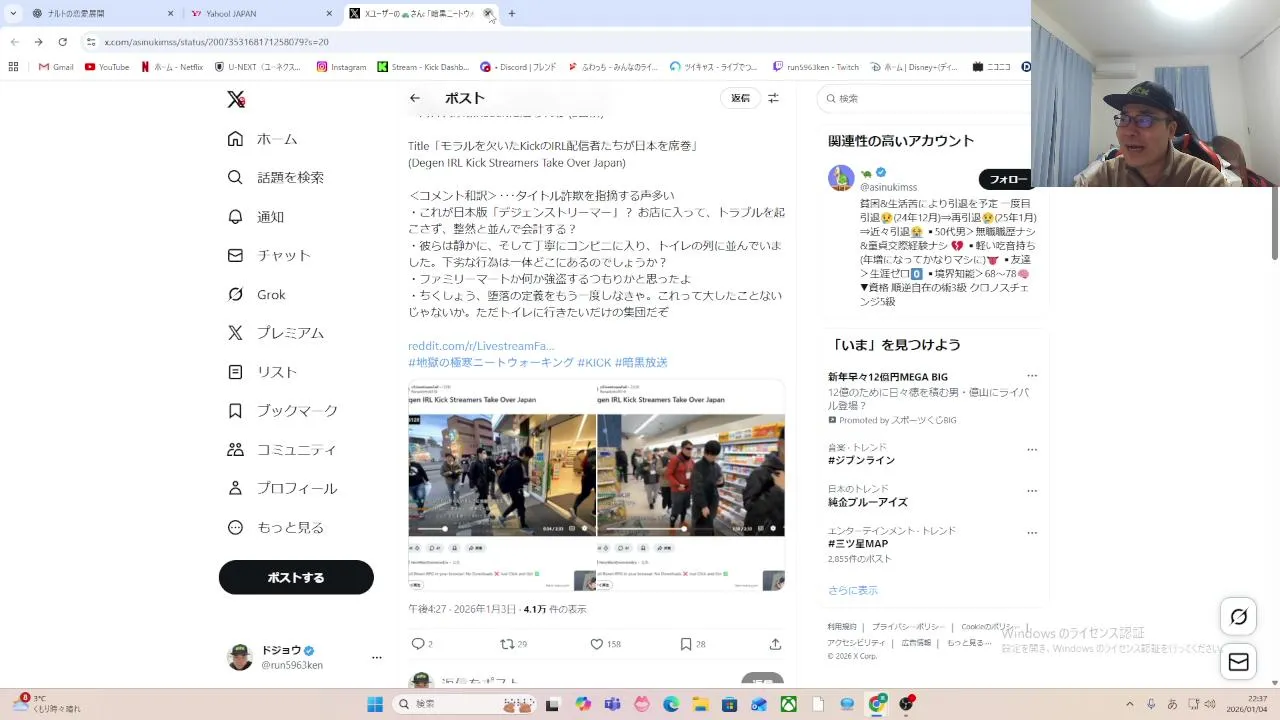This screenshot has width=1280, height=720.
Task: Expand もっと見る sidebar menu
Action: click(275, 528)
